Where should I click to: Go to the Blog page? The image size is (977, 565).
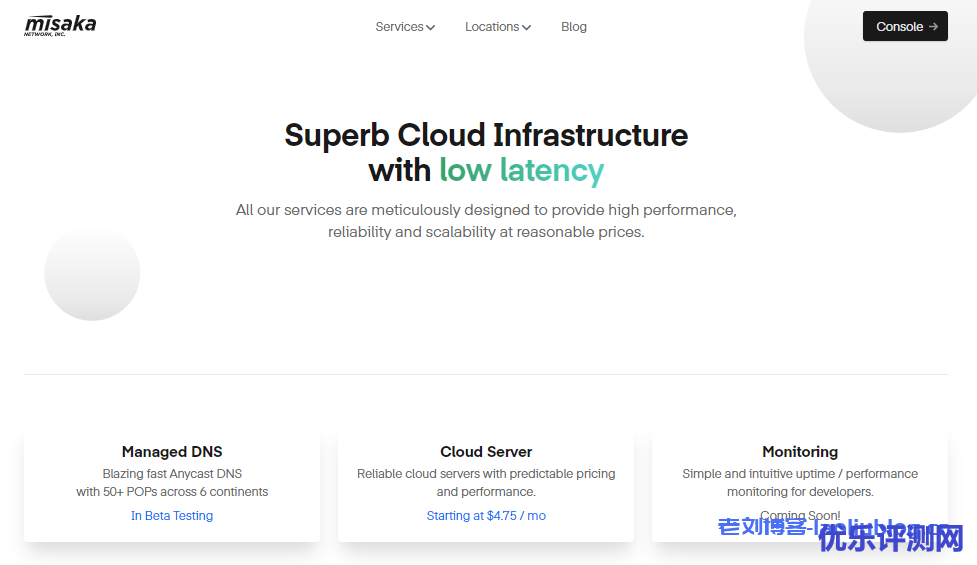pyautogui.click(x=574, y=27)
